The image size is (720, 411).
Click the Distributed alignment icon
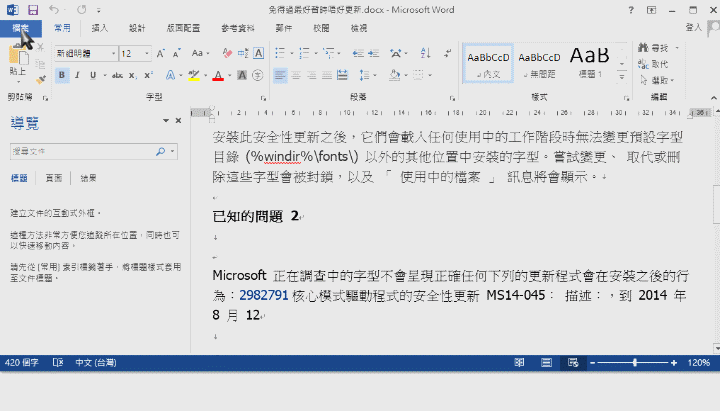click(x=343, y=75)
